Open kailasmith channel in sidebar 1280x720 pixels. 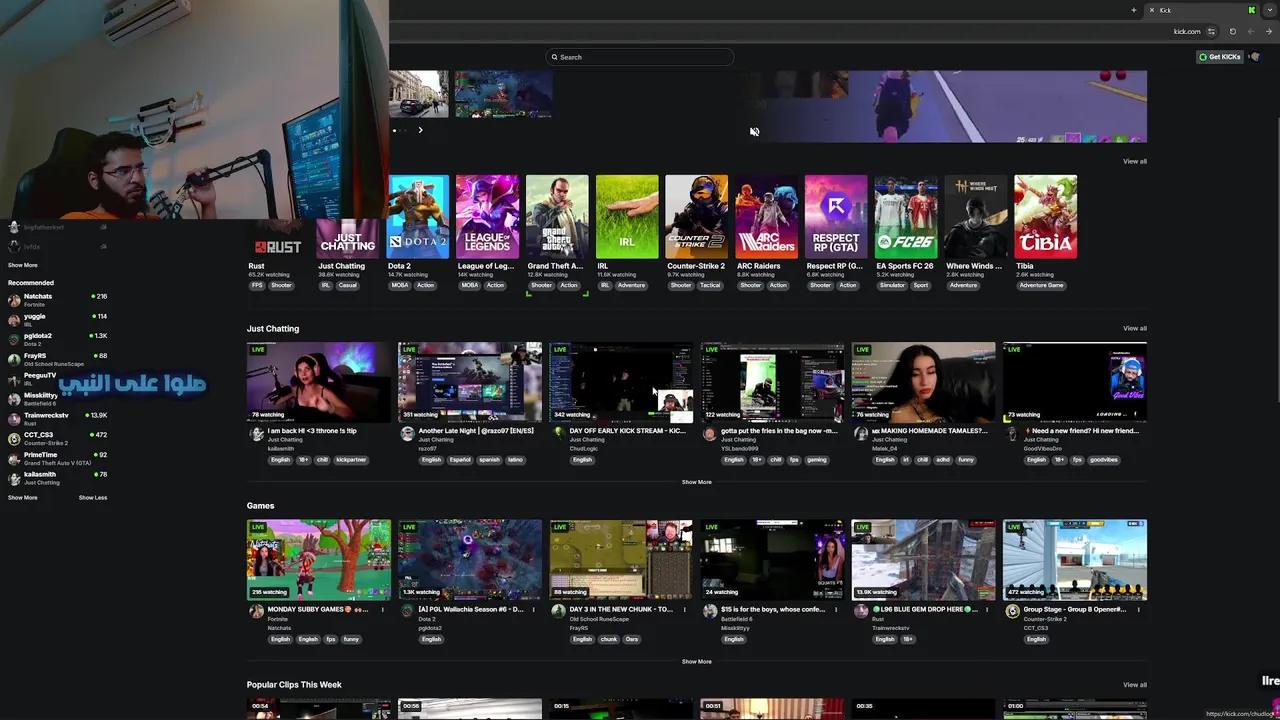[58, 478]
